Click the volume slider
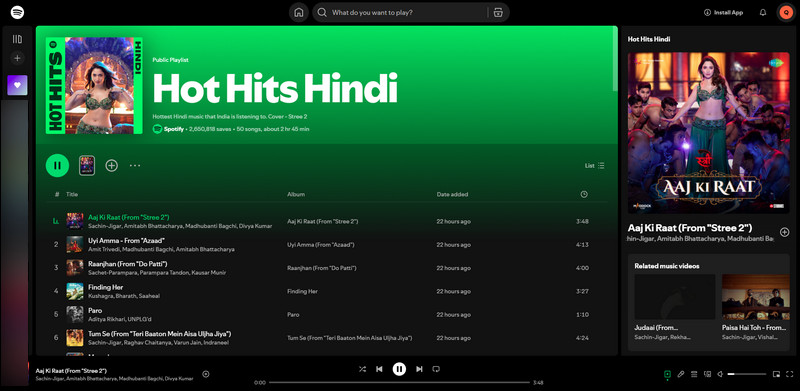 747,374
